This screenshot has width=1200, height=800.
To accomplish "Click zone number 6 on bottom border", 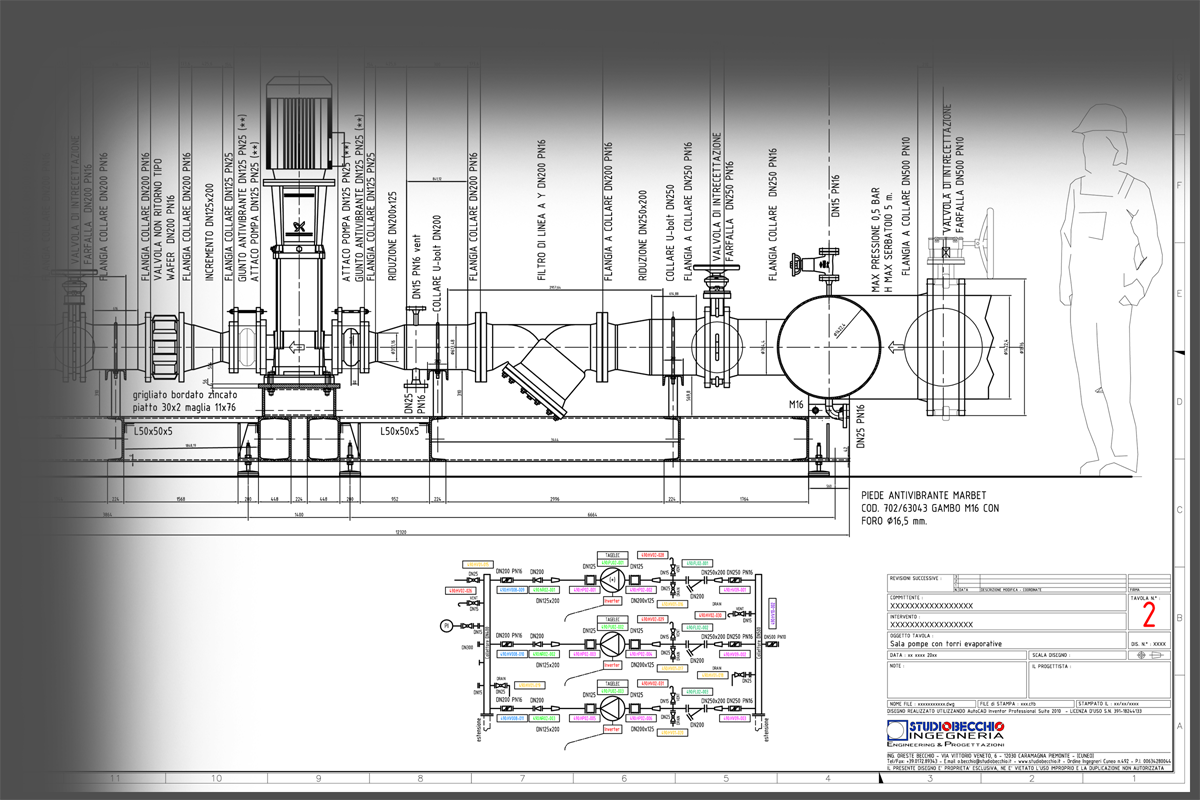I will click(623, 777).
